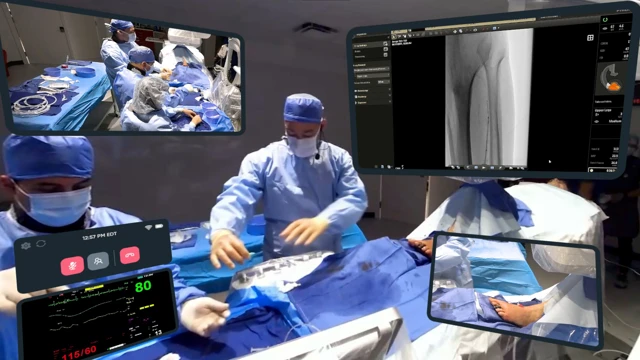Open the call settings gear icon
Viewport: 640px width, 360px height.
[26, 246]
